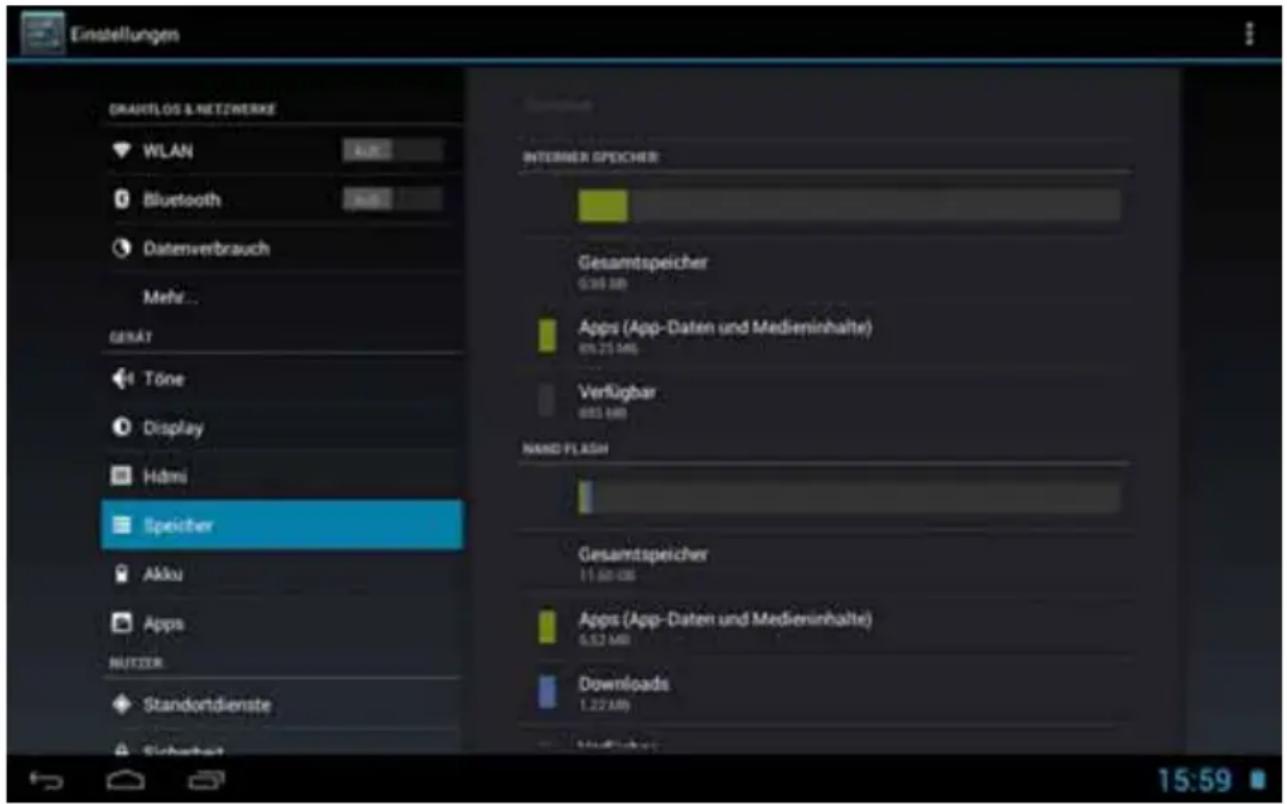1287x804 pixels.
Task: Click the 15:59 clock
Action: (x=1195, y=780)
